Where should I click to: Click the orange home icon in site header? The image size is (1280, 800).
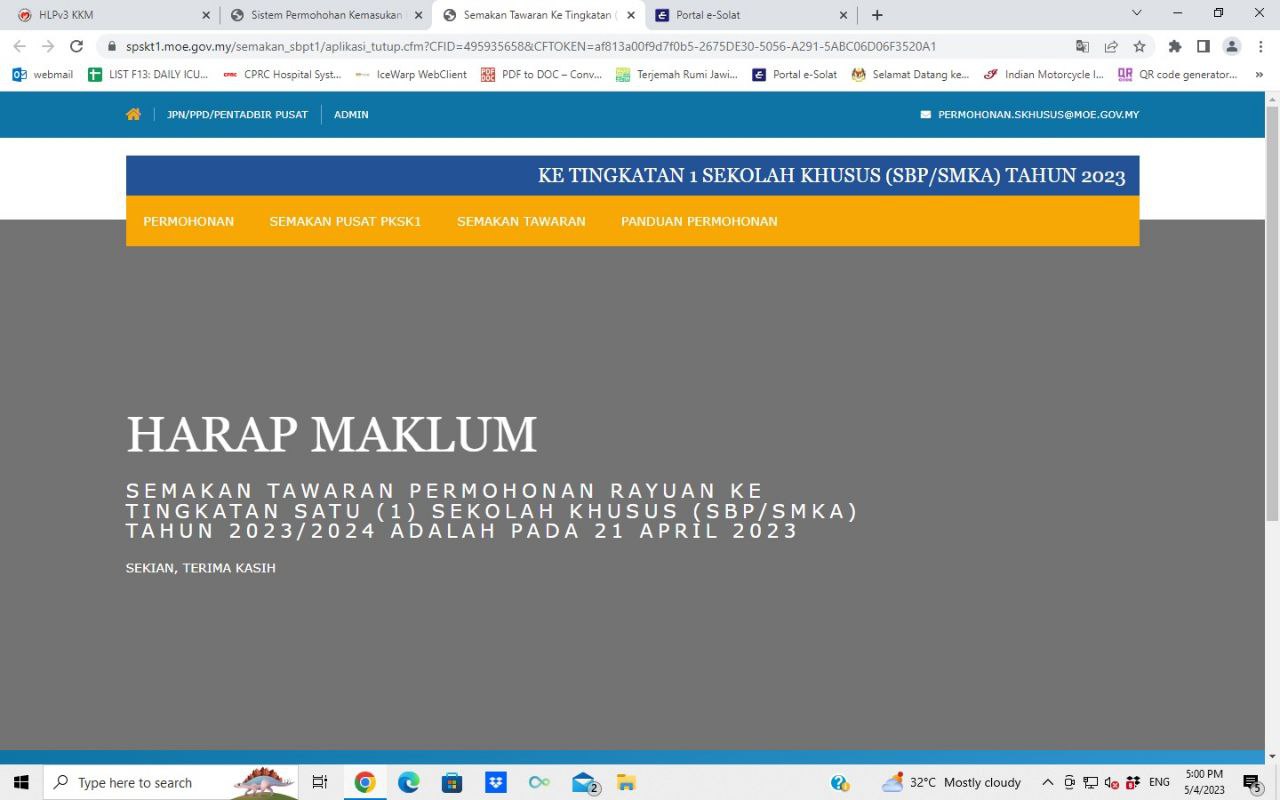click(x=133, y=115)
